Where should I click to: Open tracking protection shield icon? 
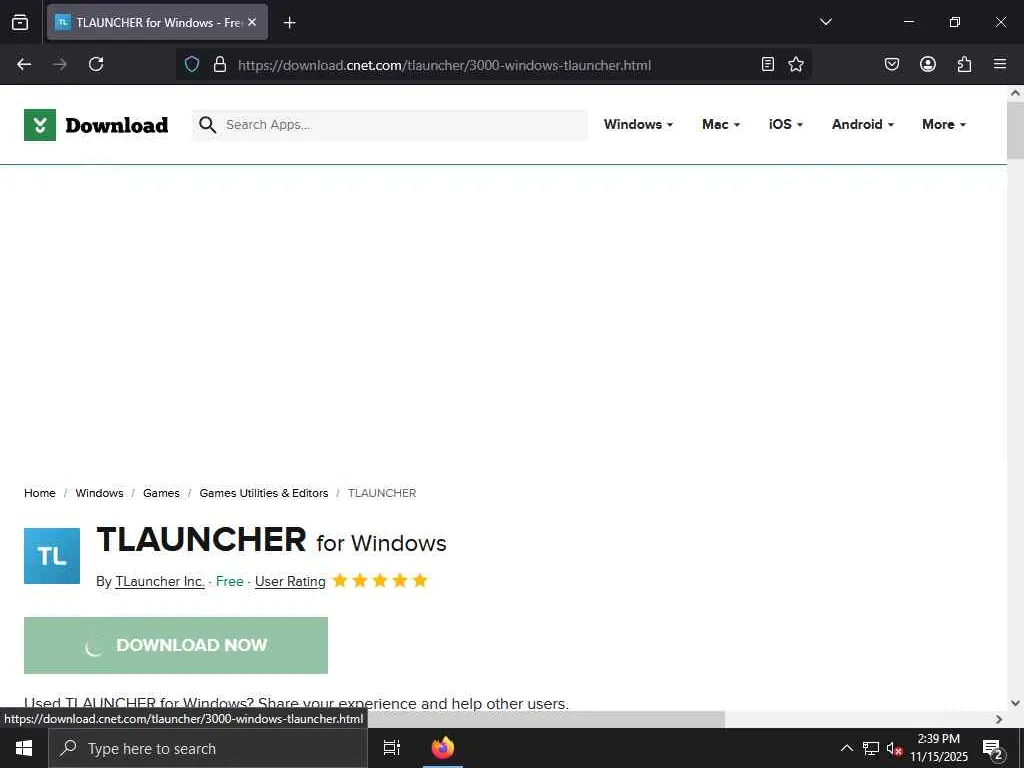click(191, 64)
